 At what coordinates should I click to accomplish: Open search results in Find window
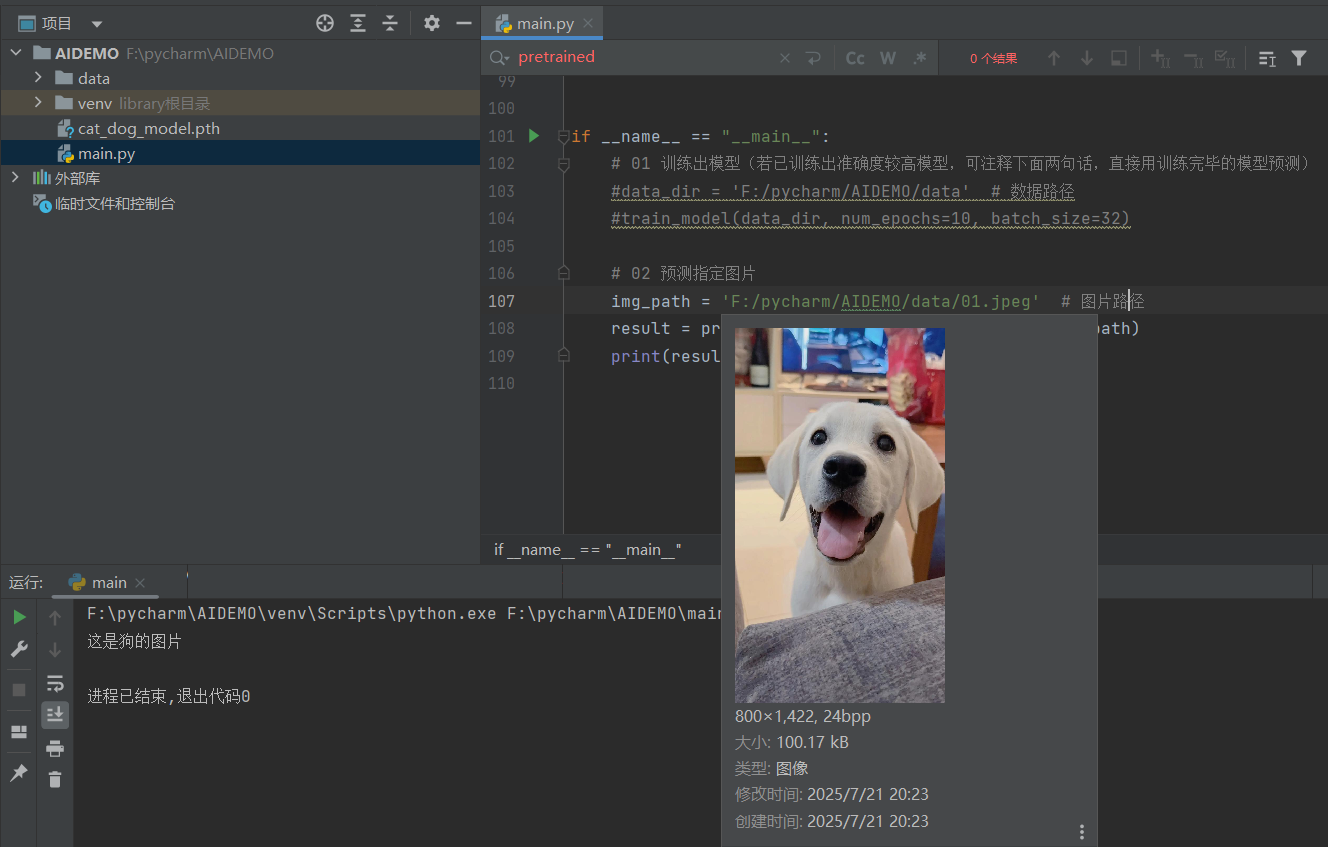click(x=1119, y=58)
